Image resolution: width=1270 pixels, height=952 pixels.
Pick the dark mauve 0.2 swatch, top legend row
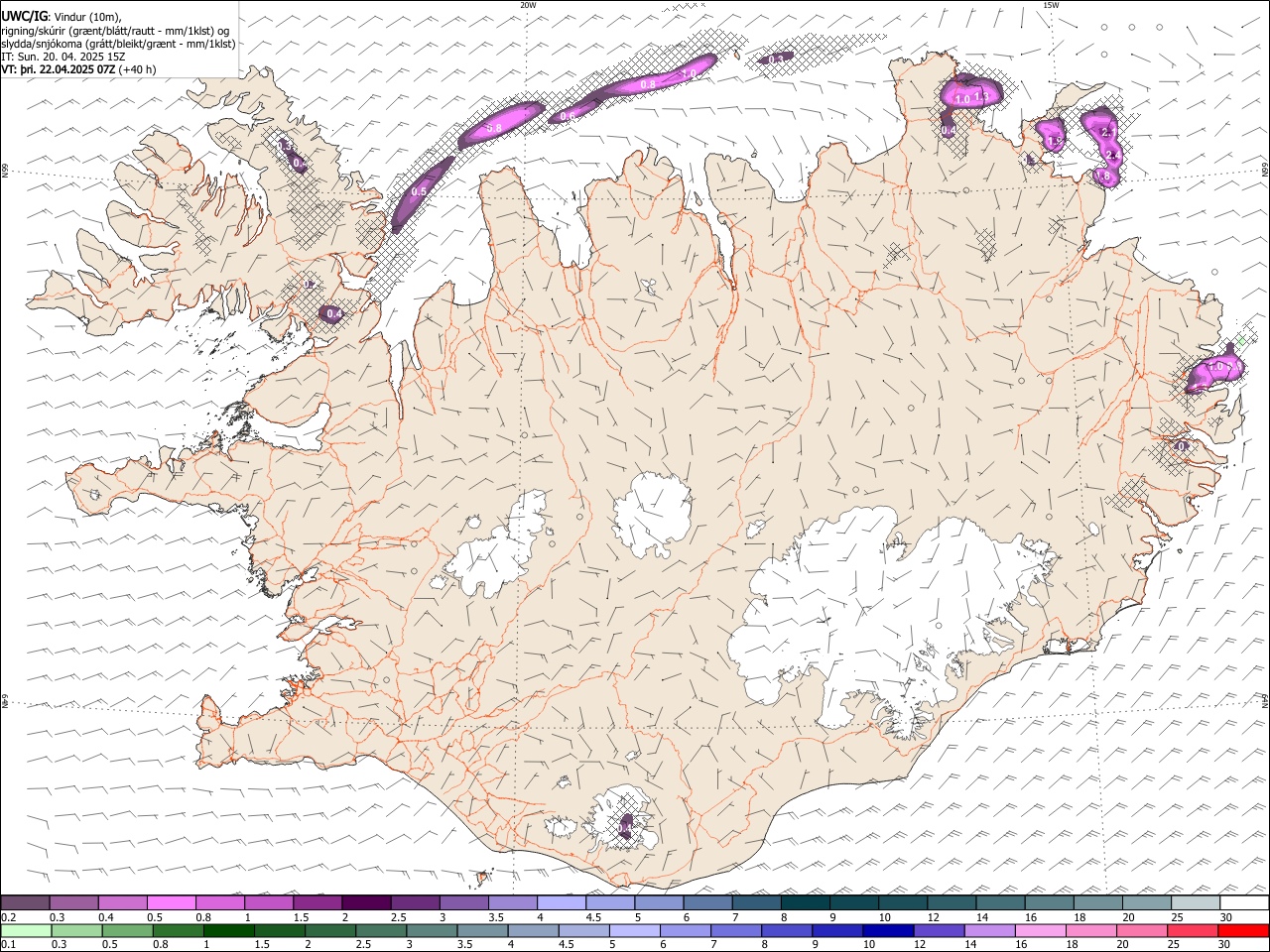[26, 902]
